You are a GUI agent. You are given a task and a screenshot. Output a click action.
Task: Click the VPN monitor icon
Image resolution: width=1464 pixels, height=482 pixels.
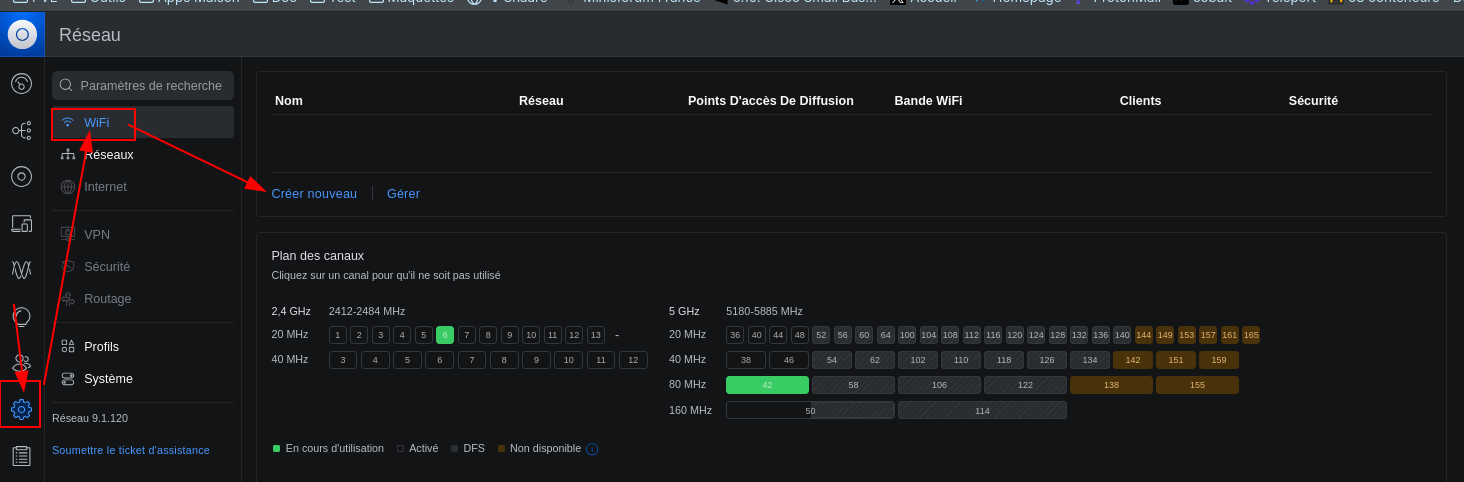pyautogui.click(x=68, y=235)
